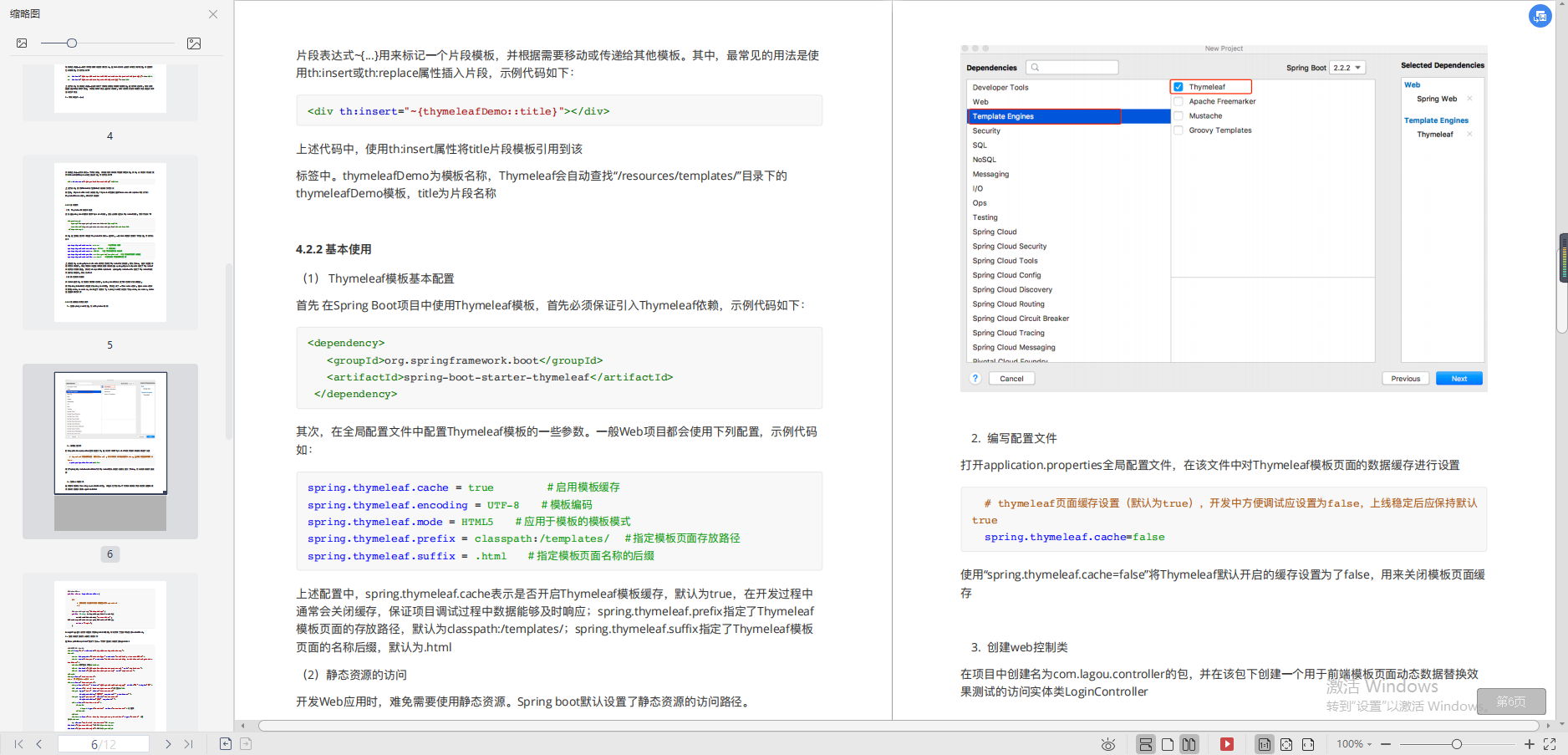The width and height of the screenshot is (1568, 755).
Task: Click the zoom out minus icon
Action: 1386,744
